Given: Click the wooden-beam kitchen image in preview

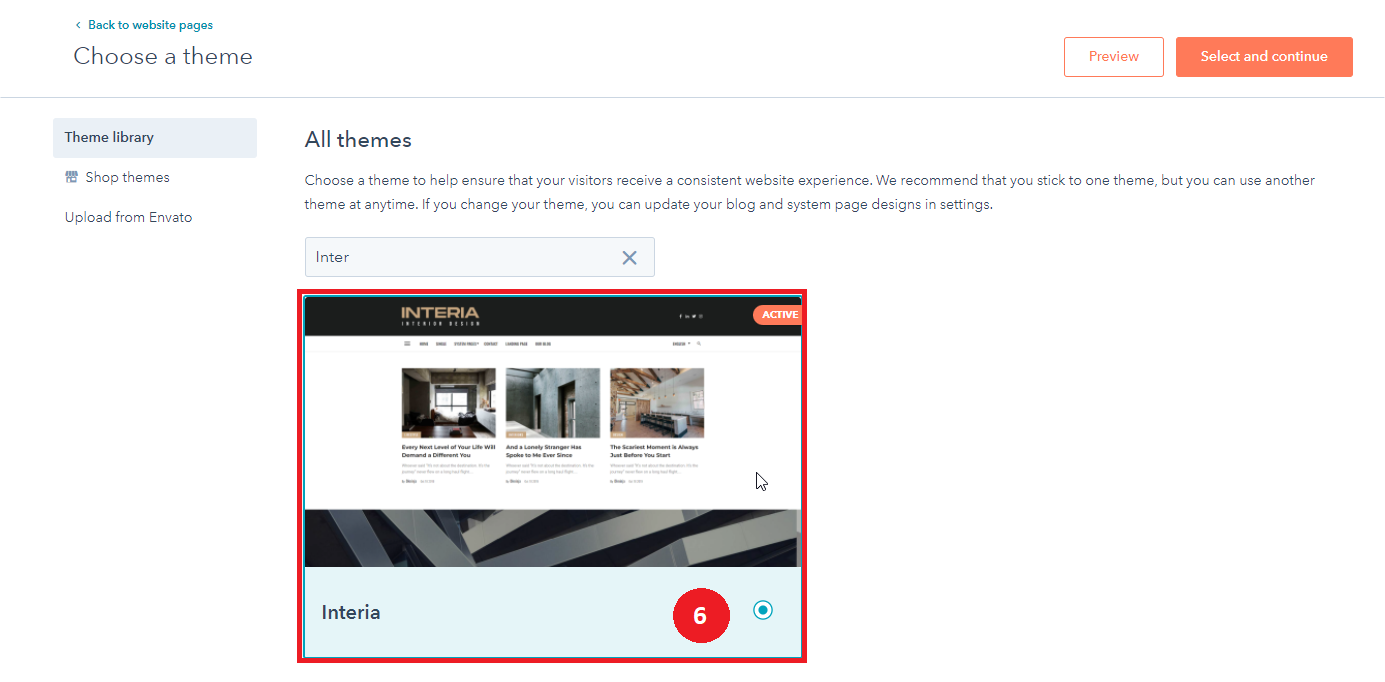Looking at the screenshot, I should pos(656,403).
